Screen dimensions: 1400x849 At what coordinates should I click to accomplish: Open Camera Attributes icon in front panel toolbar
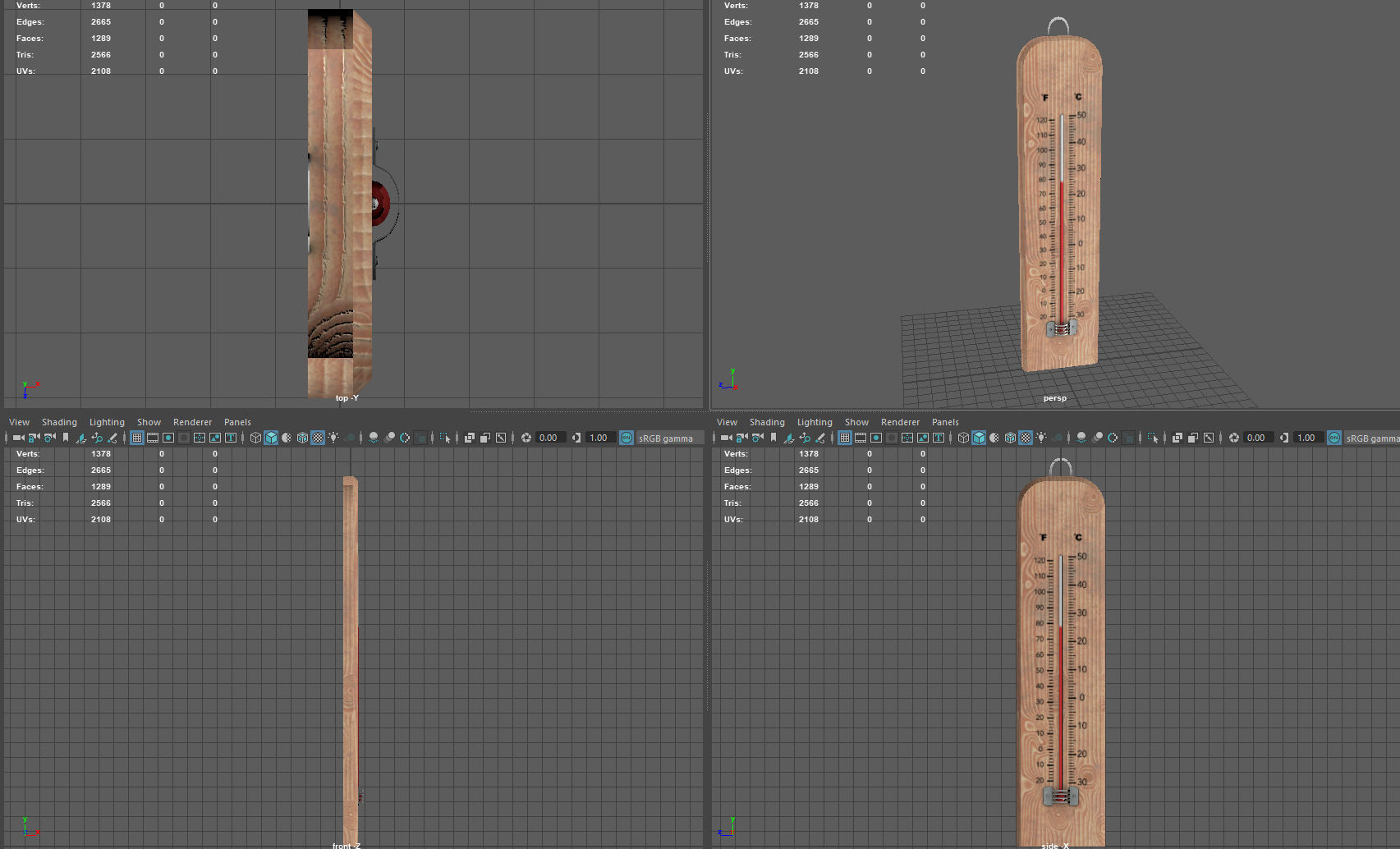pyautogui.click(x=50, y=438)
